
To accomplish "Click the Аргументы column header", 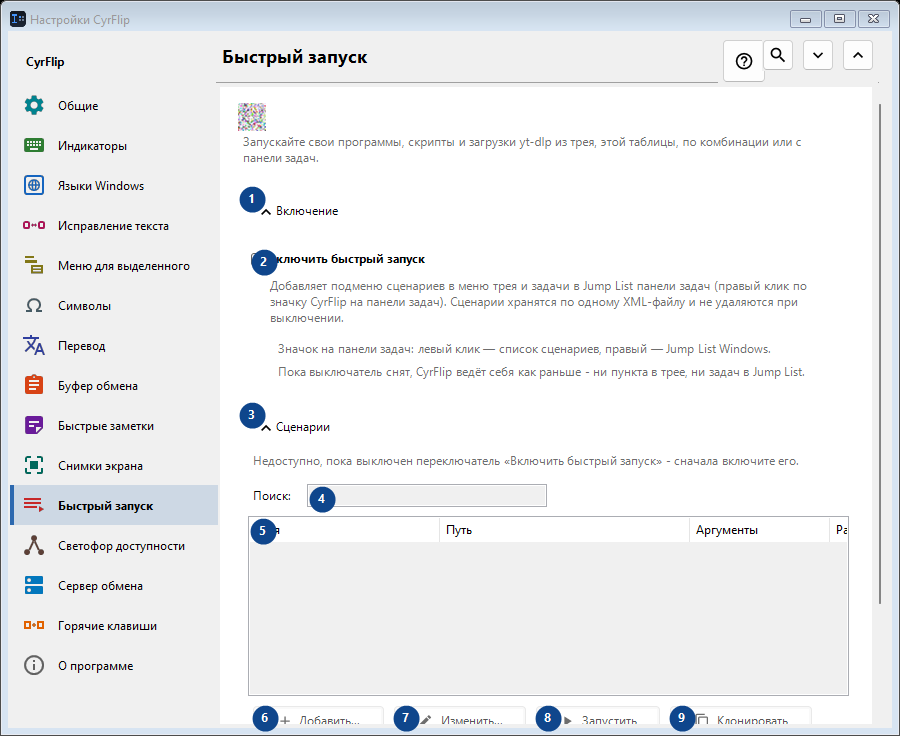I will 759,530.
